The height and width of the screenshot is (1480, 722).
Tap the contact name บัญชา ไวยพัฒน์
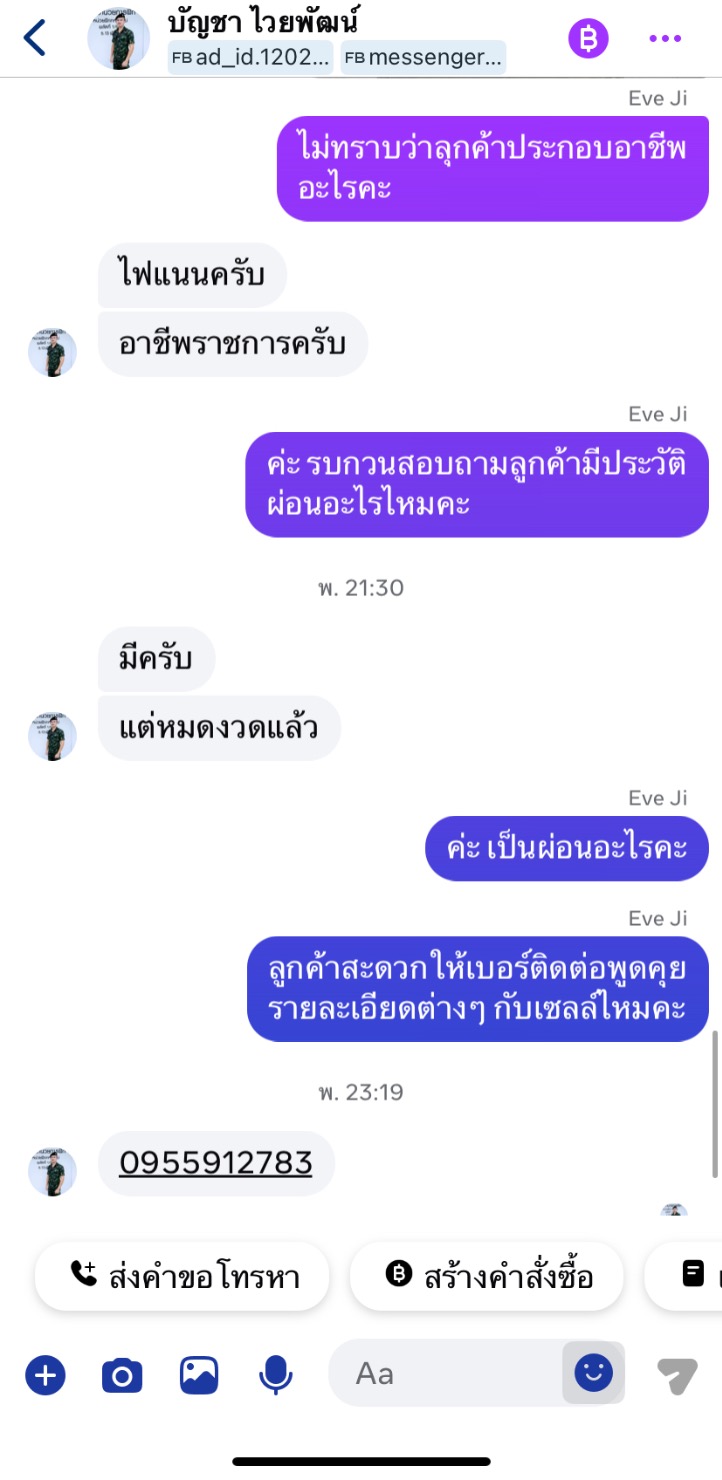pos(264,20)
